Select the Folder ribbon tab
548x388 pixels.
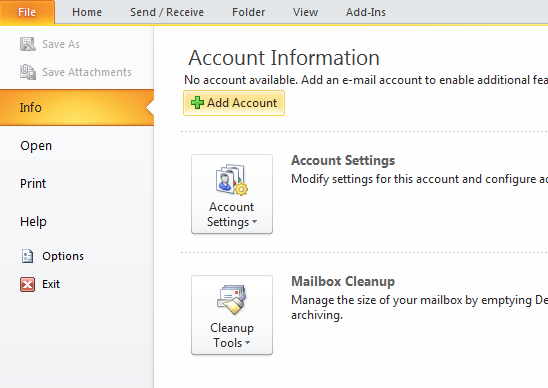(x=248, y=12)
